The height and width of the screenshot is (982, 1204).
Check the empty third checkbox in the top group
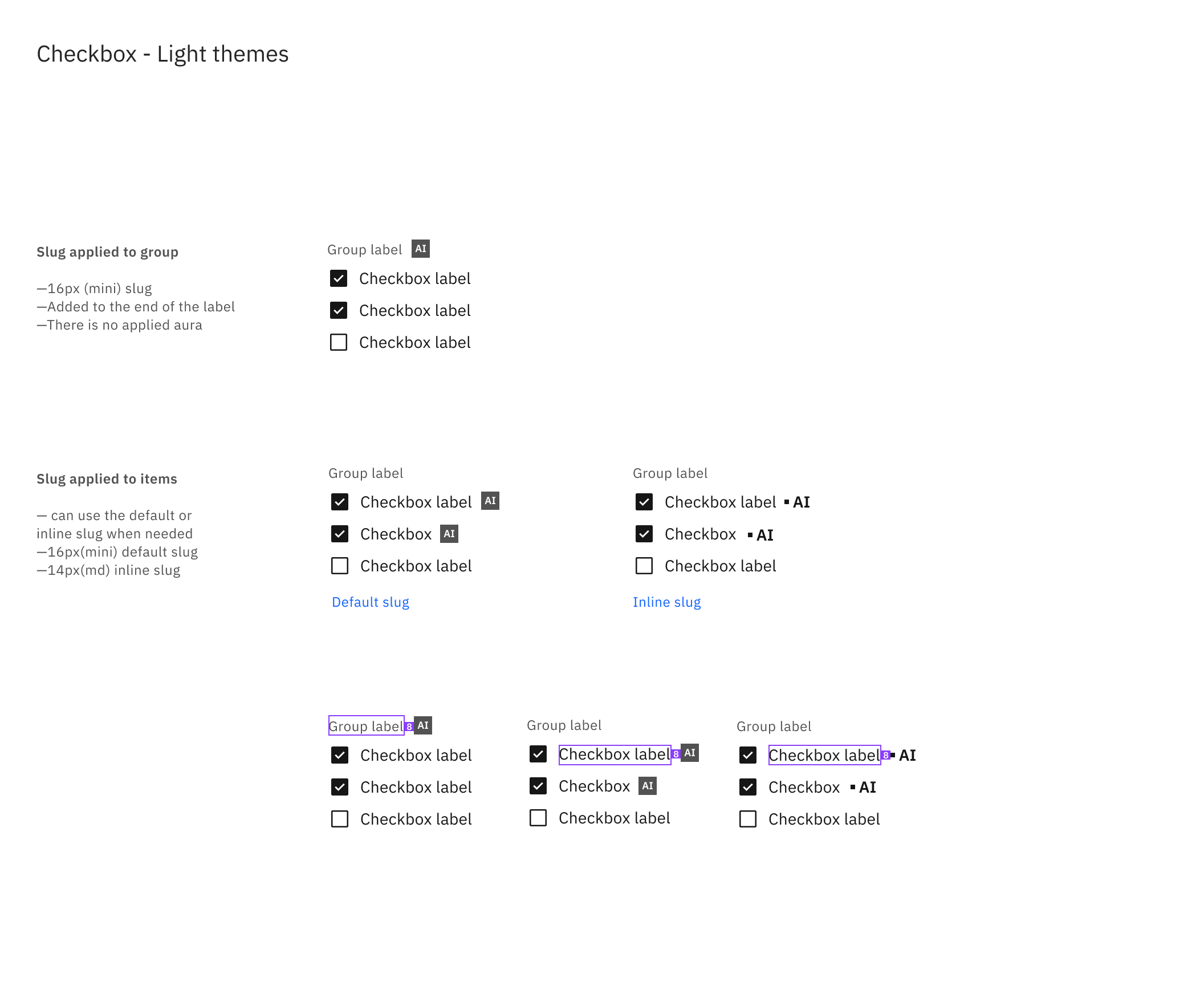coord(339,342)
